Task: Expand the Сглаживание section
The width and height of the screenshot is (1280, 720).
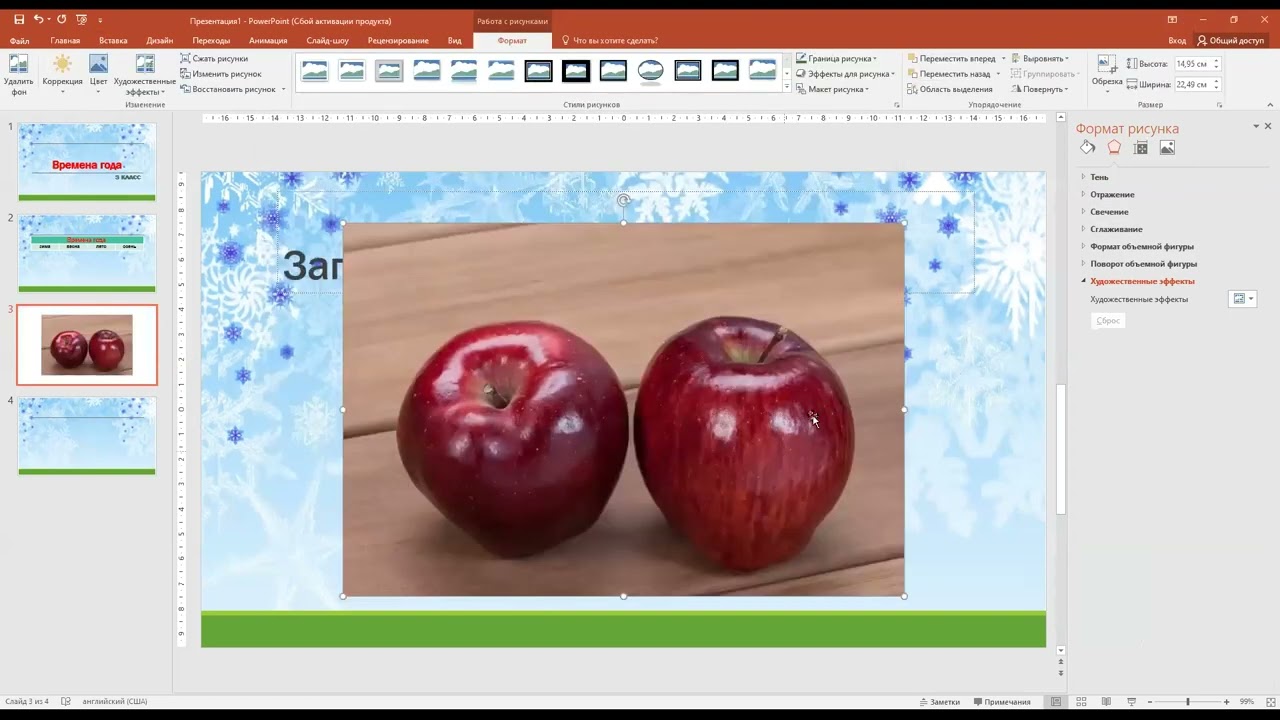Action: pos(1116,229)
